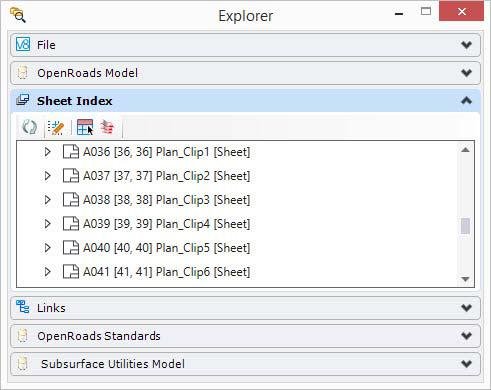Click the table selection icon in toolbar

[85, 127]
